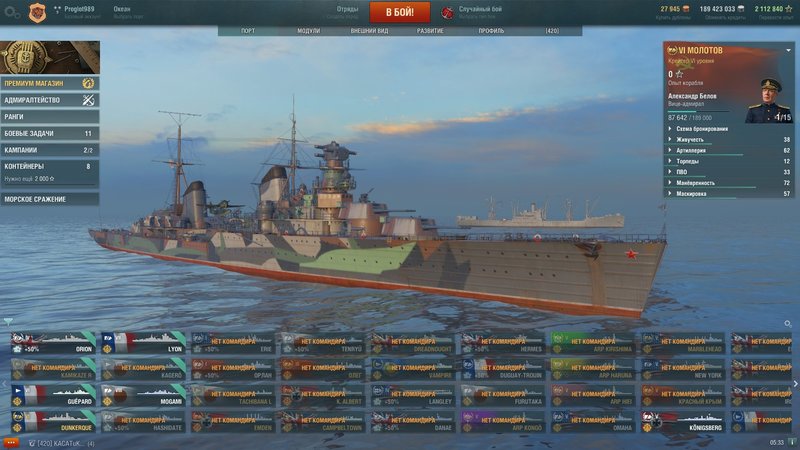Open the ship carousel filter funnel

8,321
